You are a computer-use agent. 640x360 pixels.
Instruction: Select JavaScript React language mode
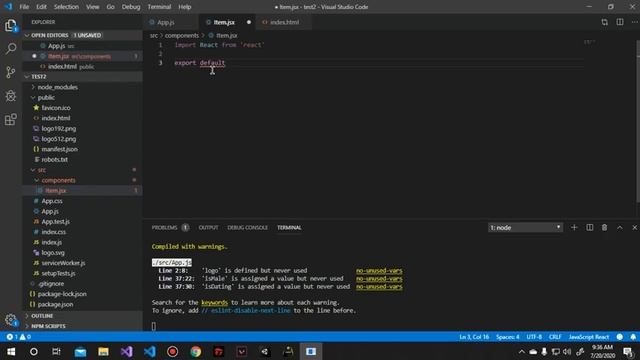click(x=589, y=337)
